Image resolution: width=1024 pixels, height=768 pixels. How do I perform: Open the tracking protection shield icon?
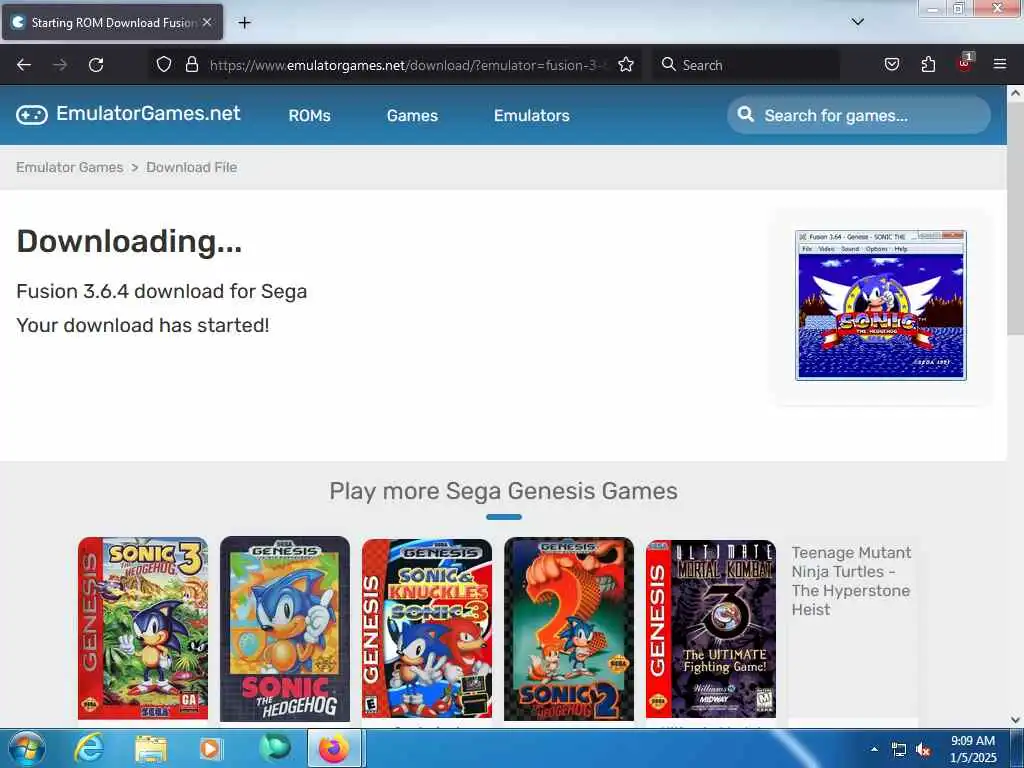164,64
